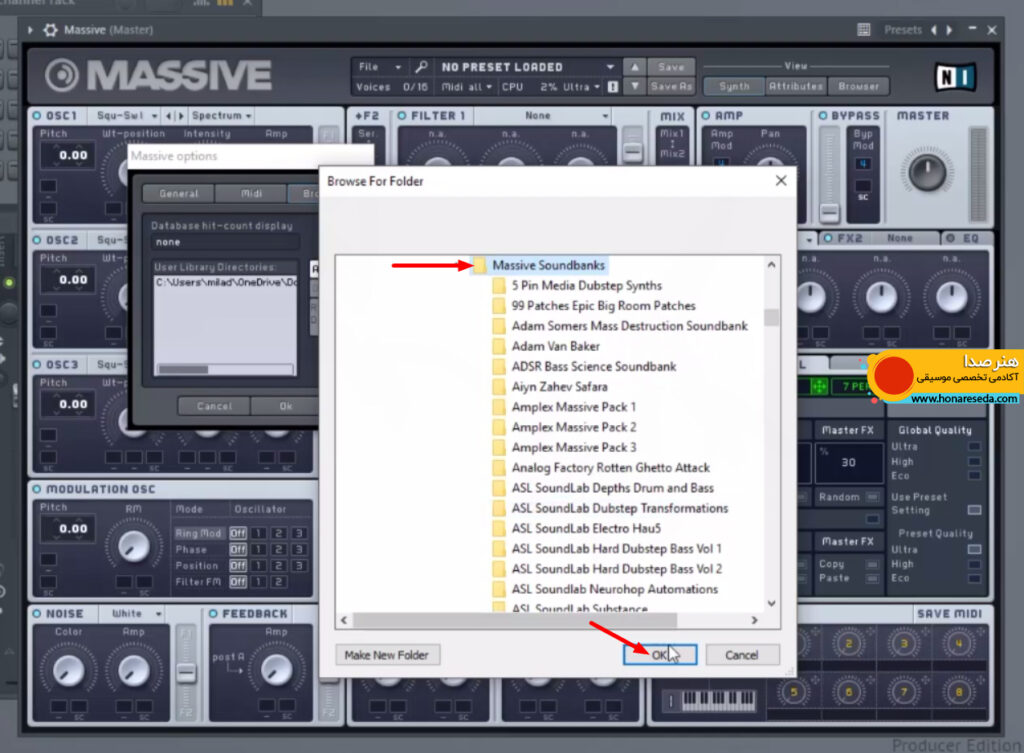Image resolution: width=1024 pixels, height=753 pixels.
Task: Click the magnifier search icon beside File
Action: 421,67
